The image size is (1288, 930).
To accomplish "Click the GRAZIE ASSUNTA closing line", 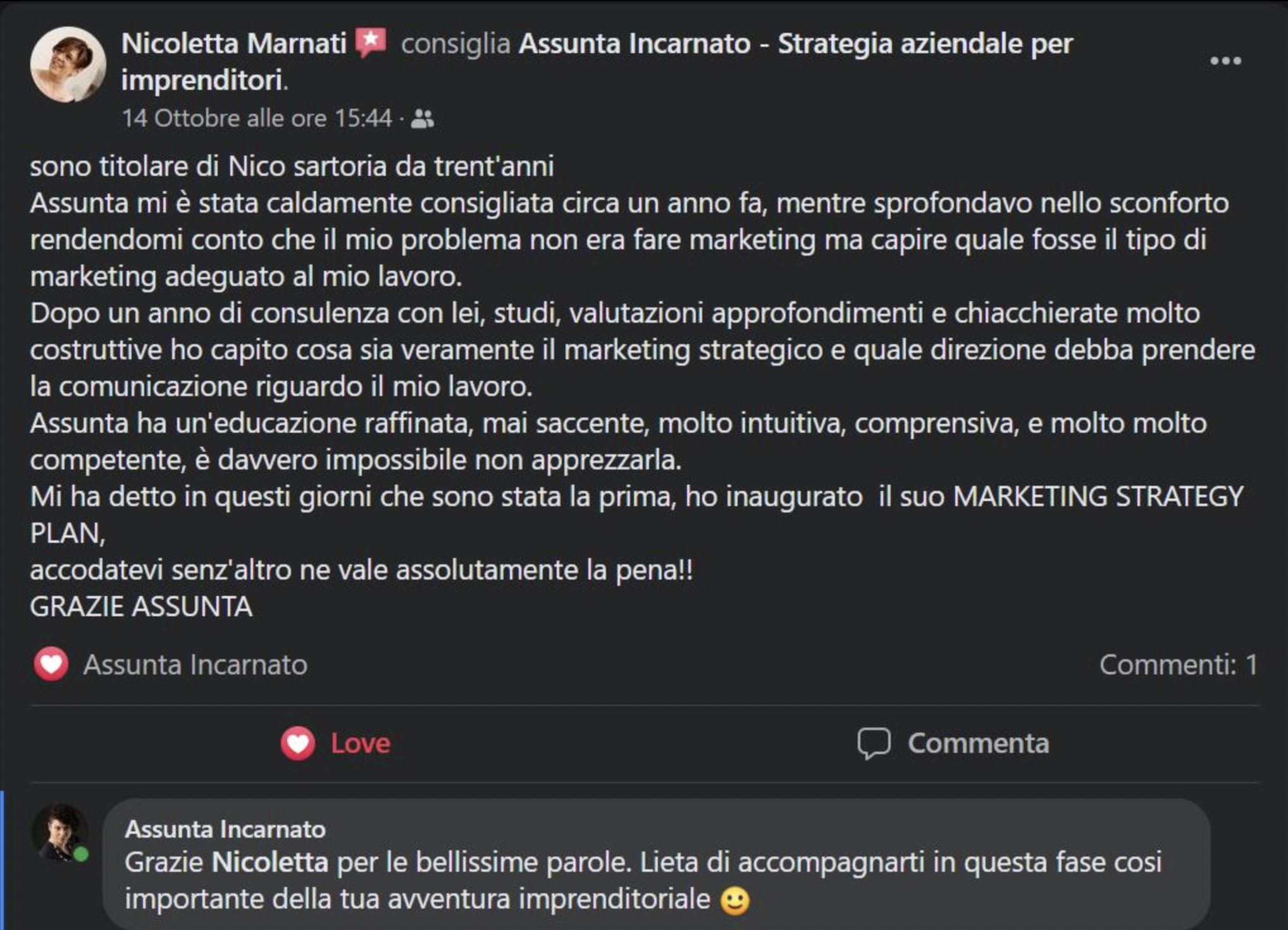I will pyautogui.click(x=141, y=607).
